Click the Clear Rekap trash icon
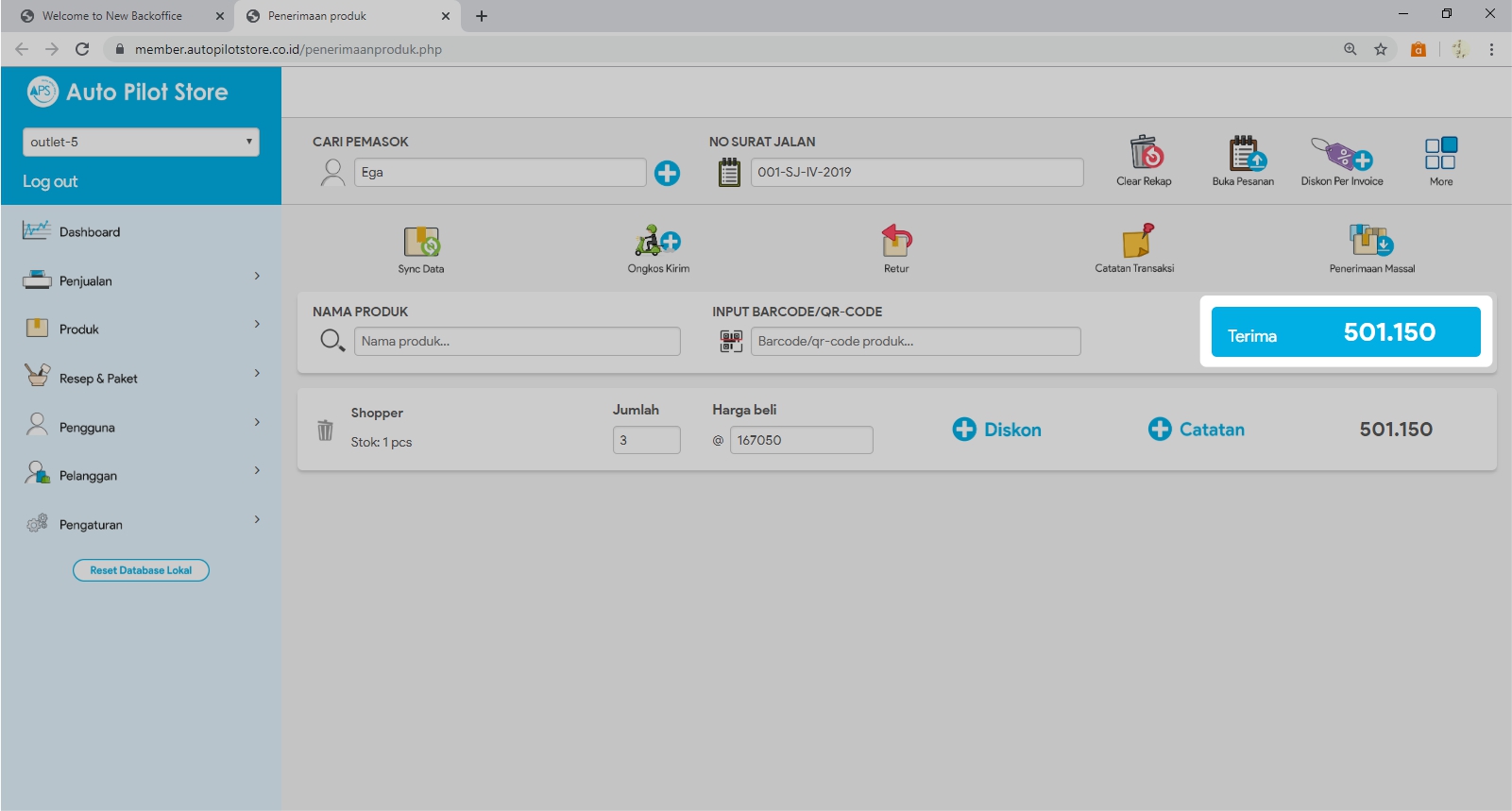Viewport: 1512px width, 811px height. pyautogui.click(x=1145, y=153)
